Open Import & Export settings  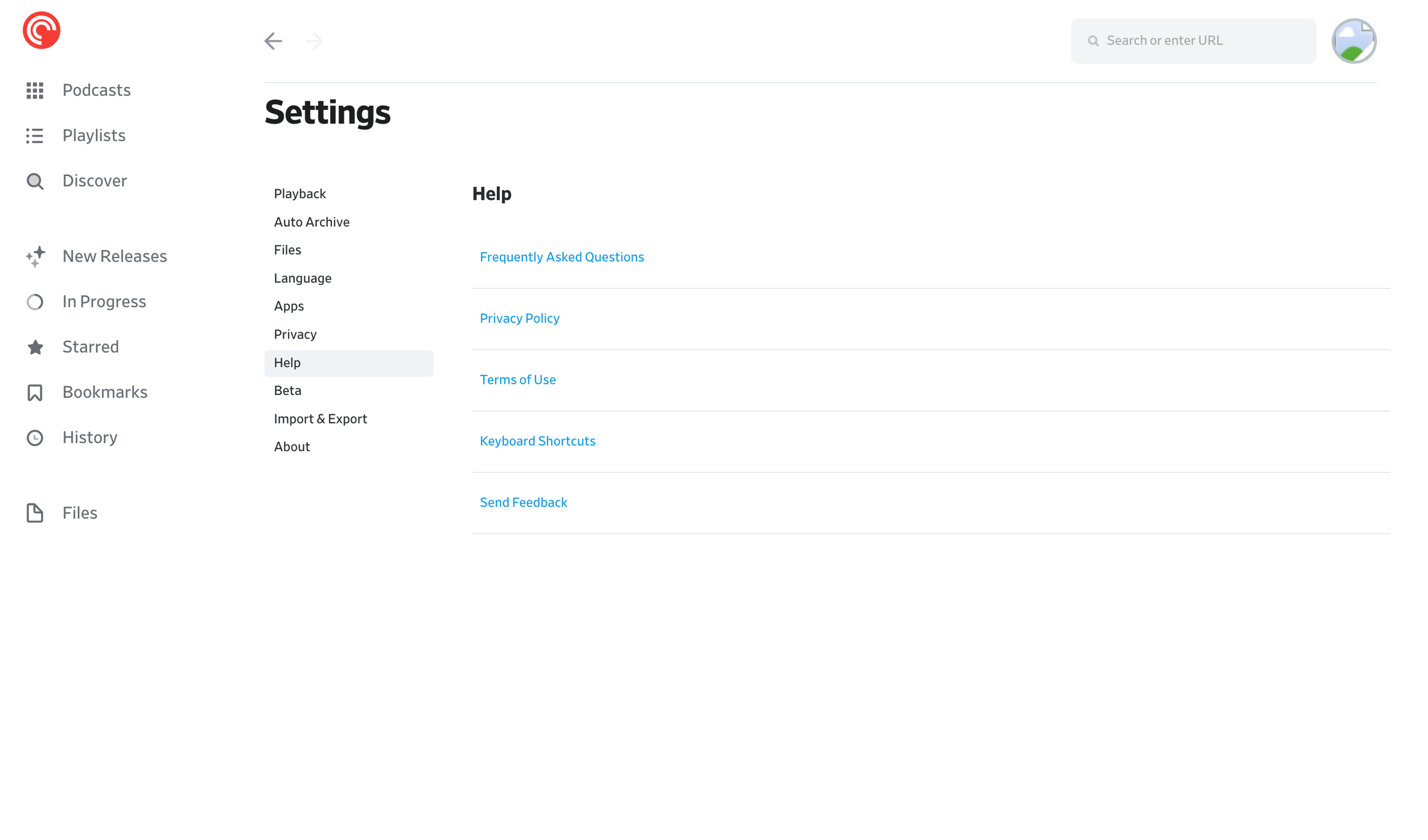click(349, 419)
